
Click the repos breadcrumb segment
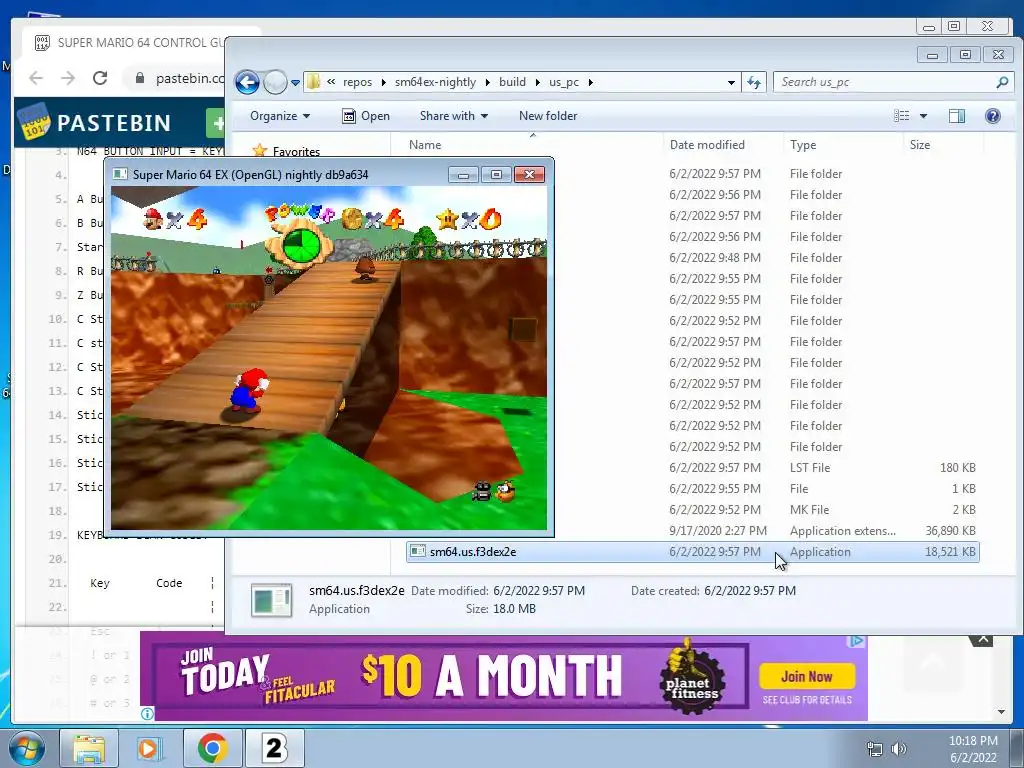(357, 82)
